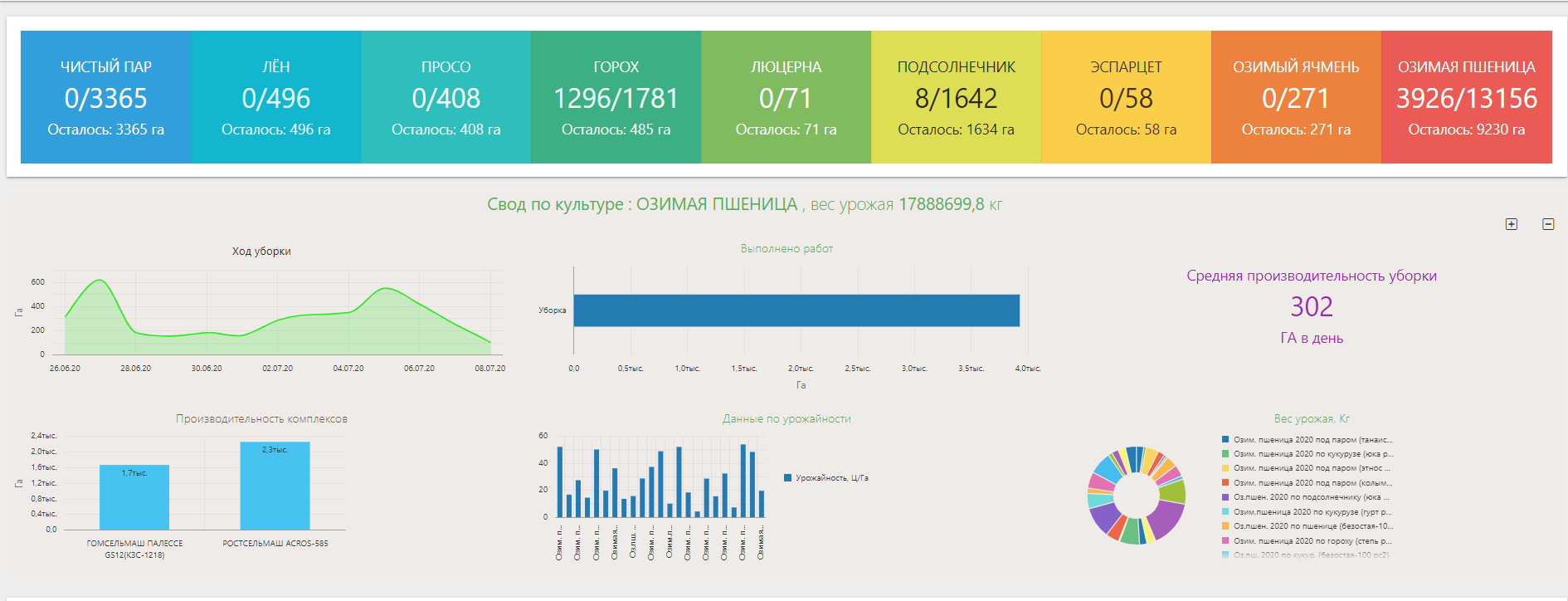This screenshot has width=1568, height=601.
Task: Click the plus expand icon
Action: [1512, 224]
